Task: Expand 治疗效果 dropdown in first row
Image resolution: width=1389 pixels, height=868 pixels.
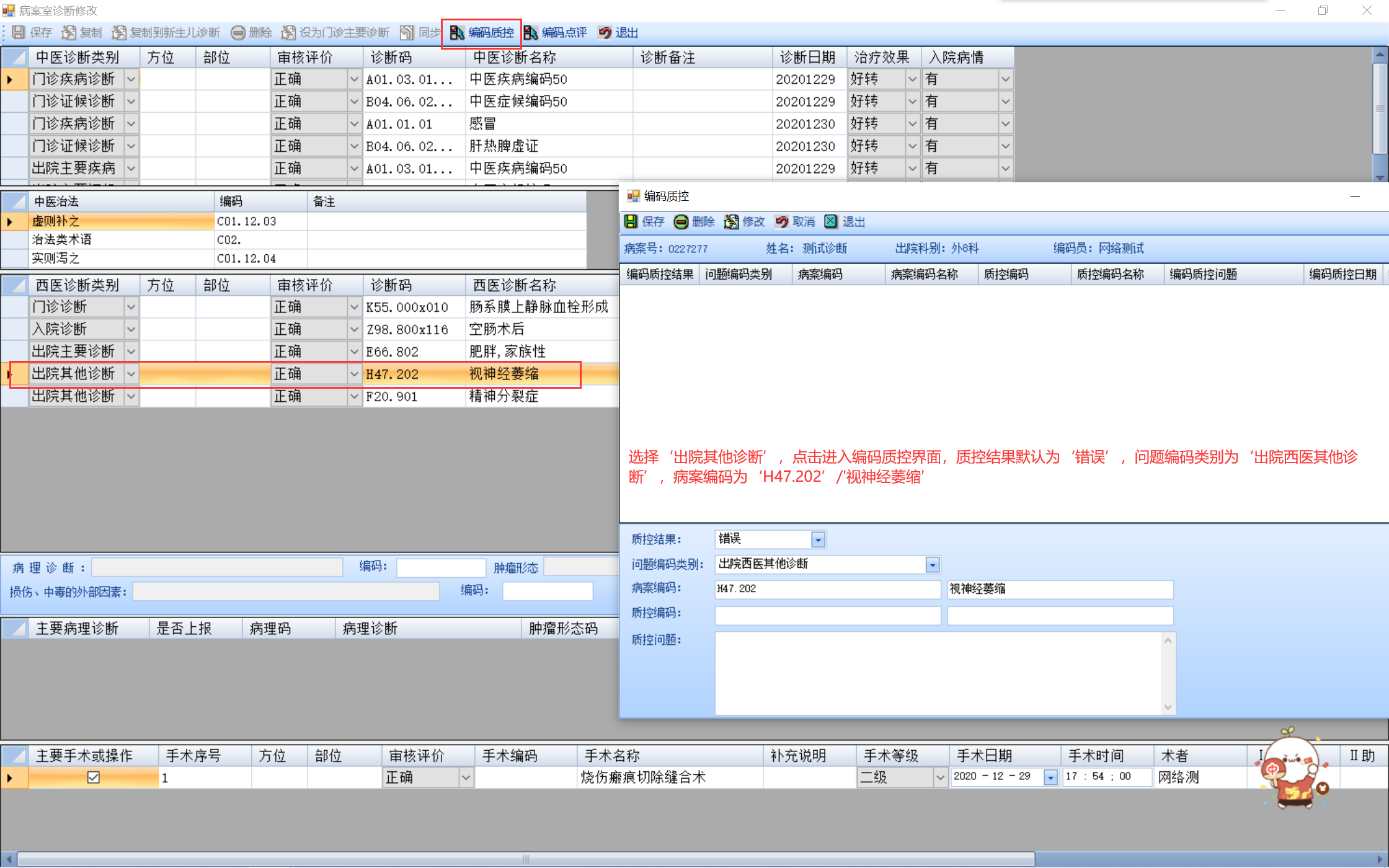Action: click(912, 79)
